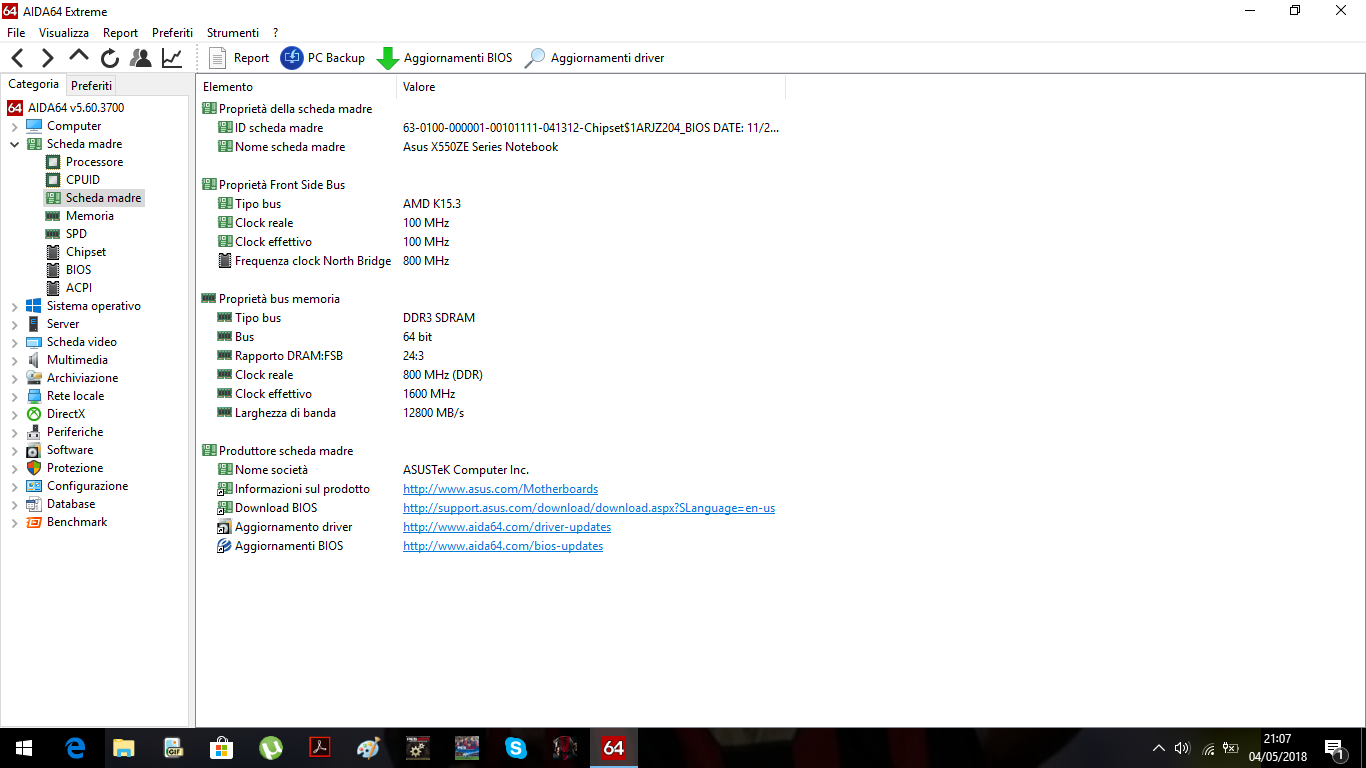
Task: Open the ? help menu
Action: point(275,33)
